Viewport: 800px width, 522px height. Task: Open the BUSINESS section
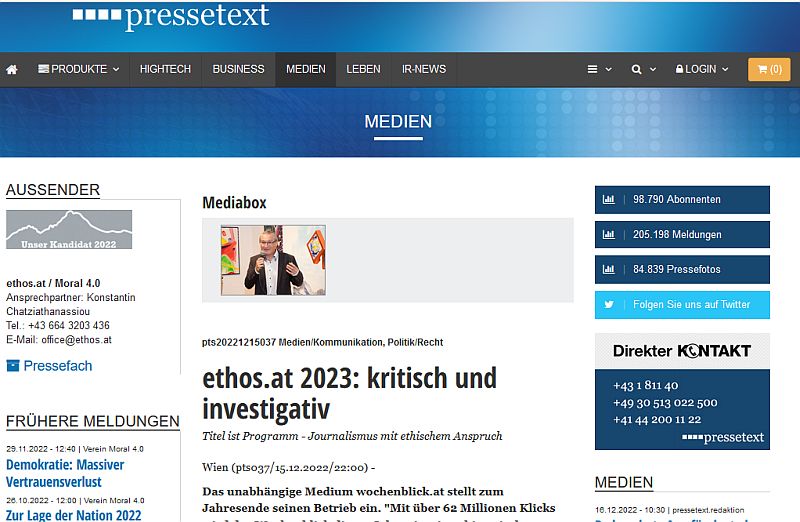point(238,69)
